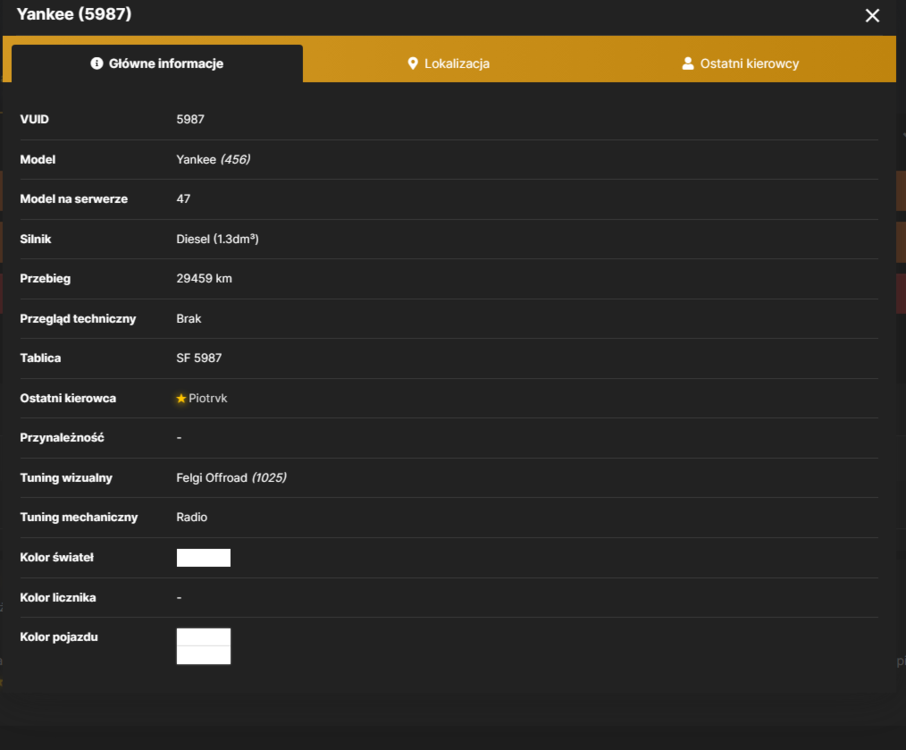Image resolution: width=906 pixels, height=750 pixels.
Task: Click the lower Kolor pojazdu swatch
Action: coord(203,655)
